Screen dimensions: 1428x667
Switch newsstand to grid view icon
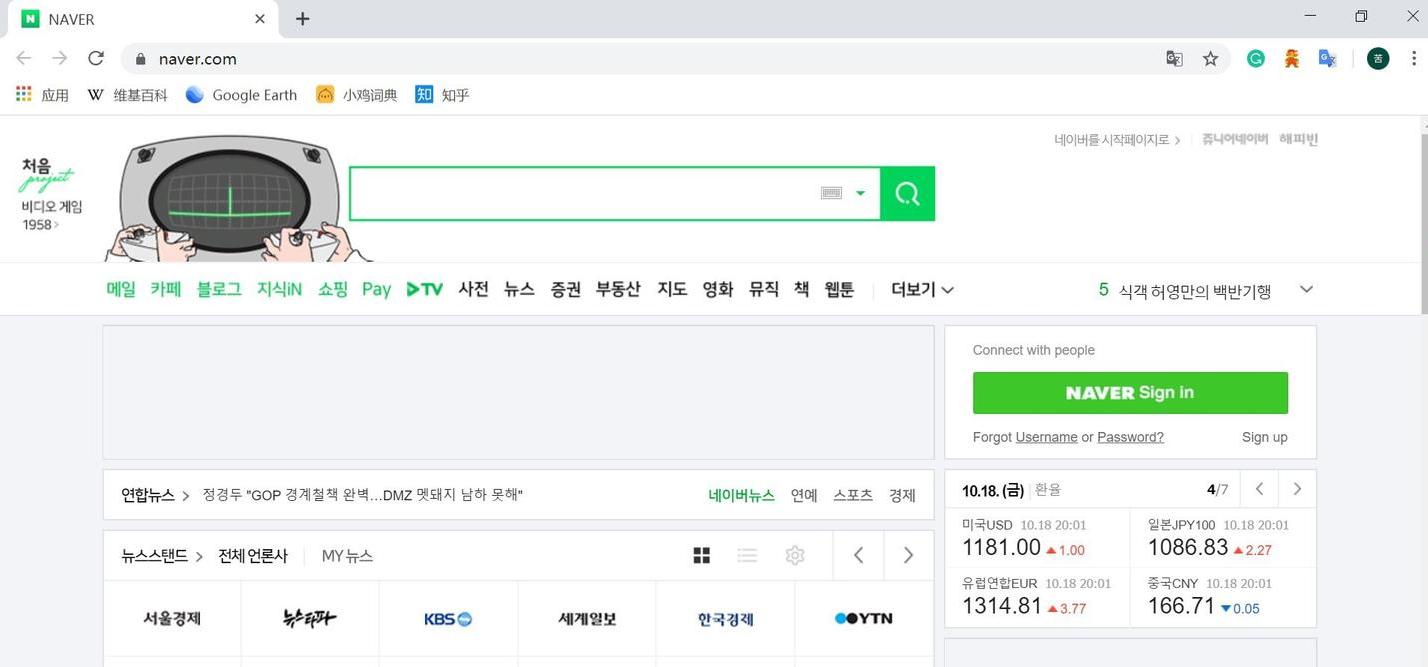(x=701, y=555)
